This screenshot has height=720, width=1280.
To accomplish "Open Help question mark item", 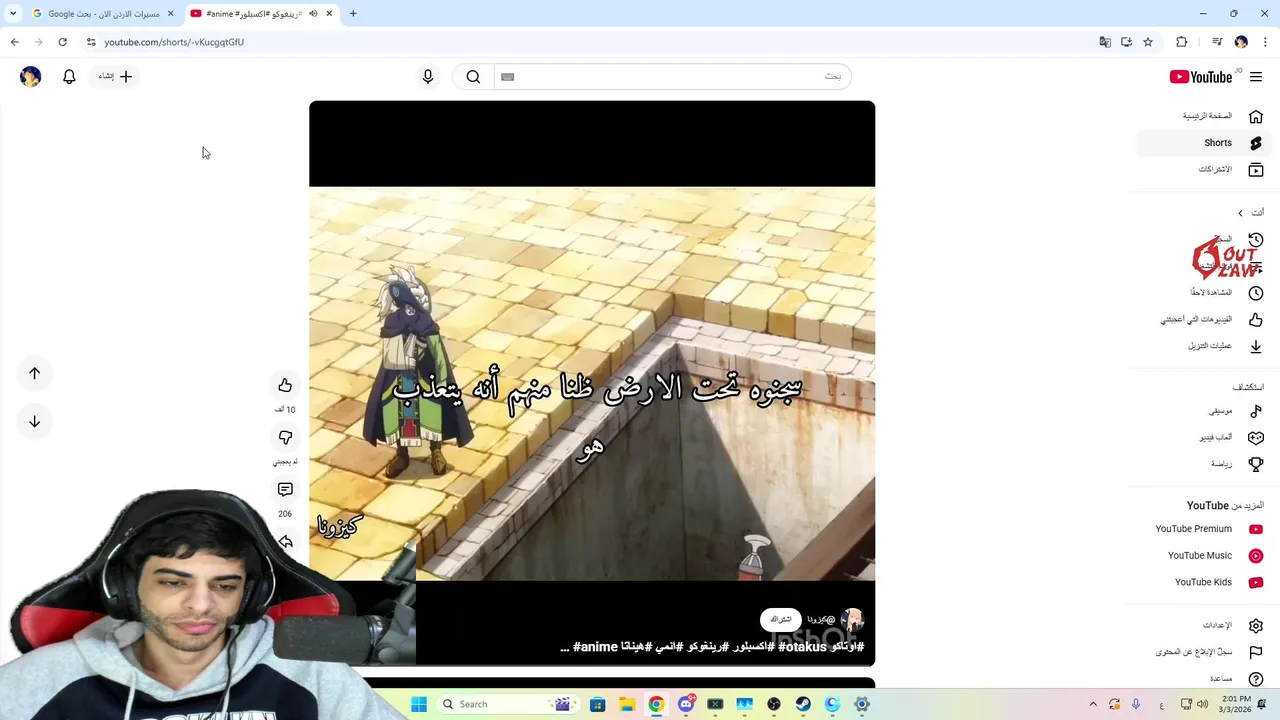I will (x=1204, y=678).
